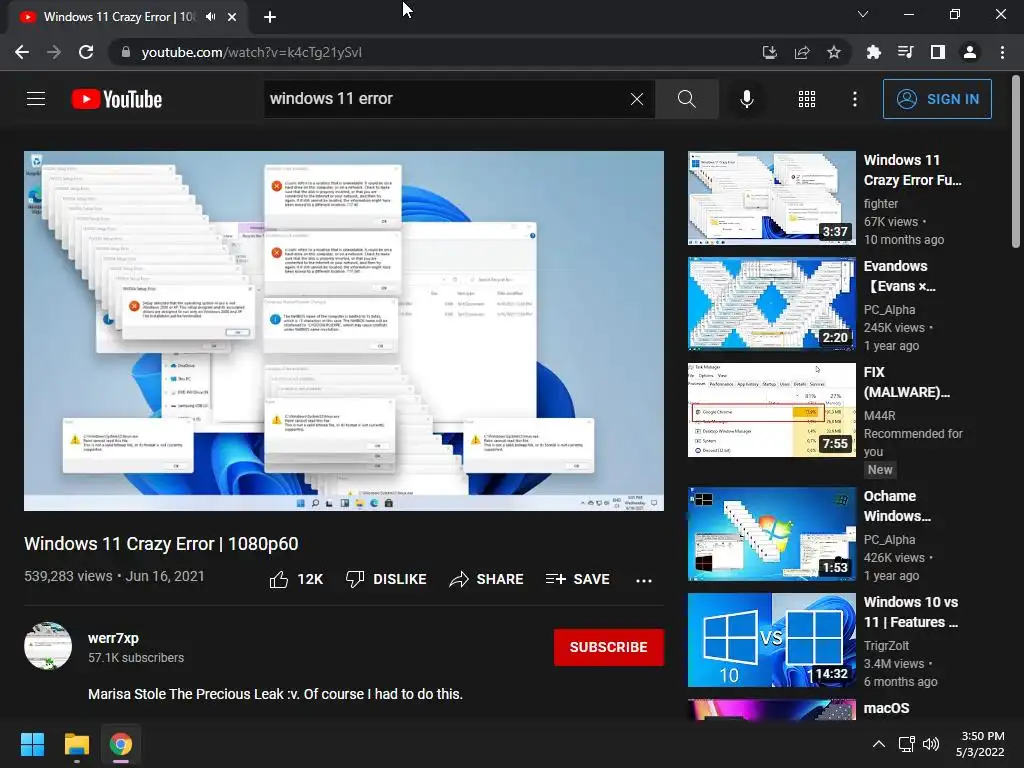Image resolution: width=1024 pixels, height=768 pixels.
Task: Clear the YouTube search query
Action: coord(637,99)
